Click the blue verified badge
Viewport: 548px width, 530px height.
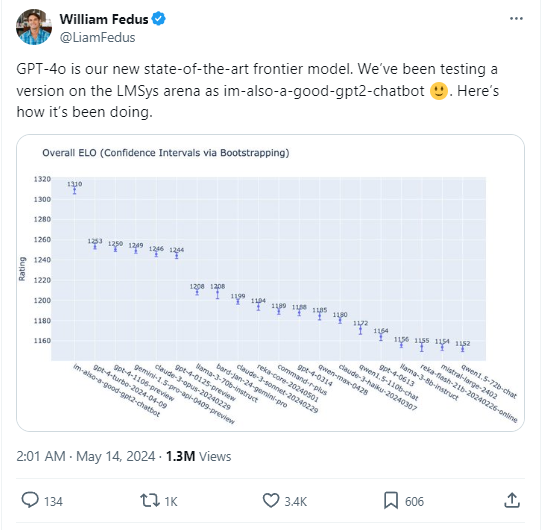coord(159,19)
